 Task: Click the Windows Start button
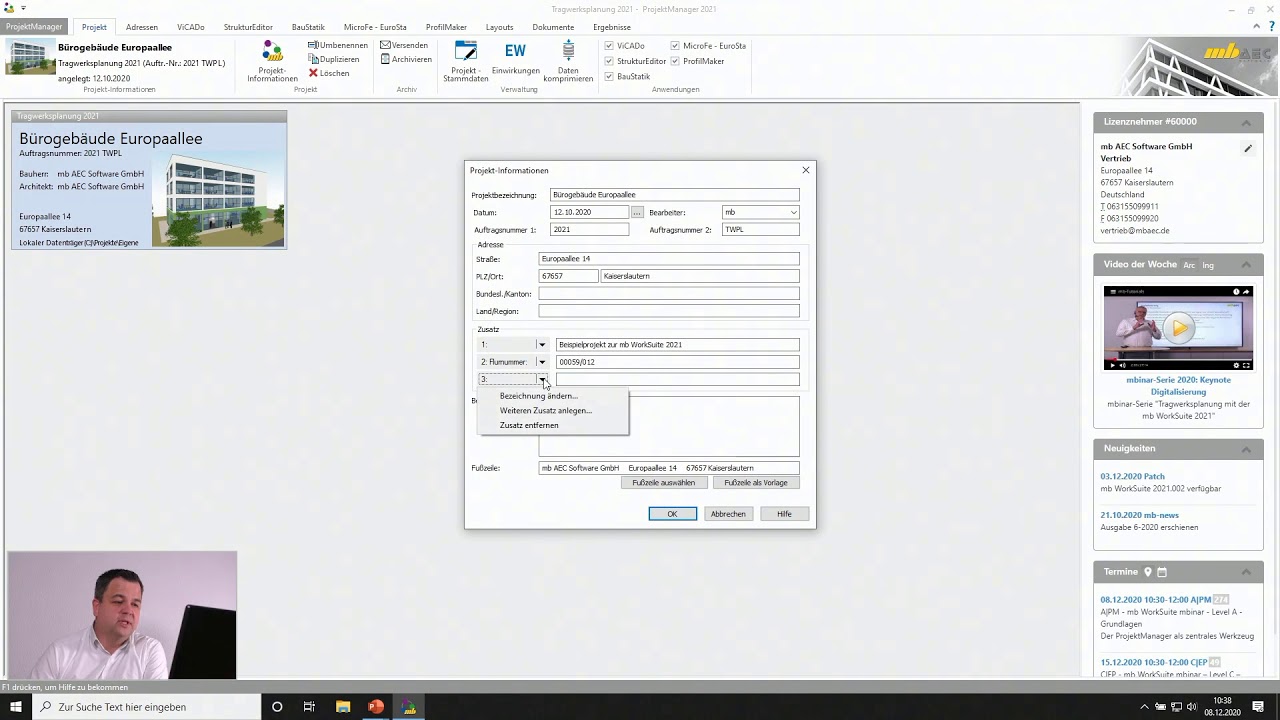pos(16,707)
